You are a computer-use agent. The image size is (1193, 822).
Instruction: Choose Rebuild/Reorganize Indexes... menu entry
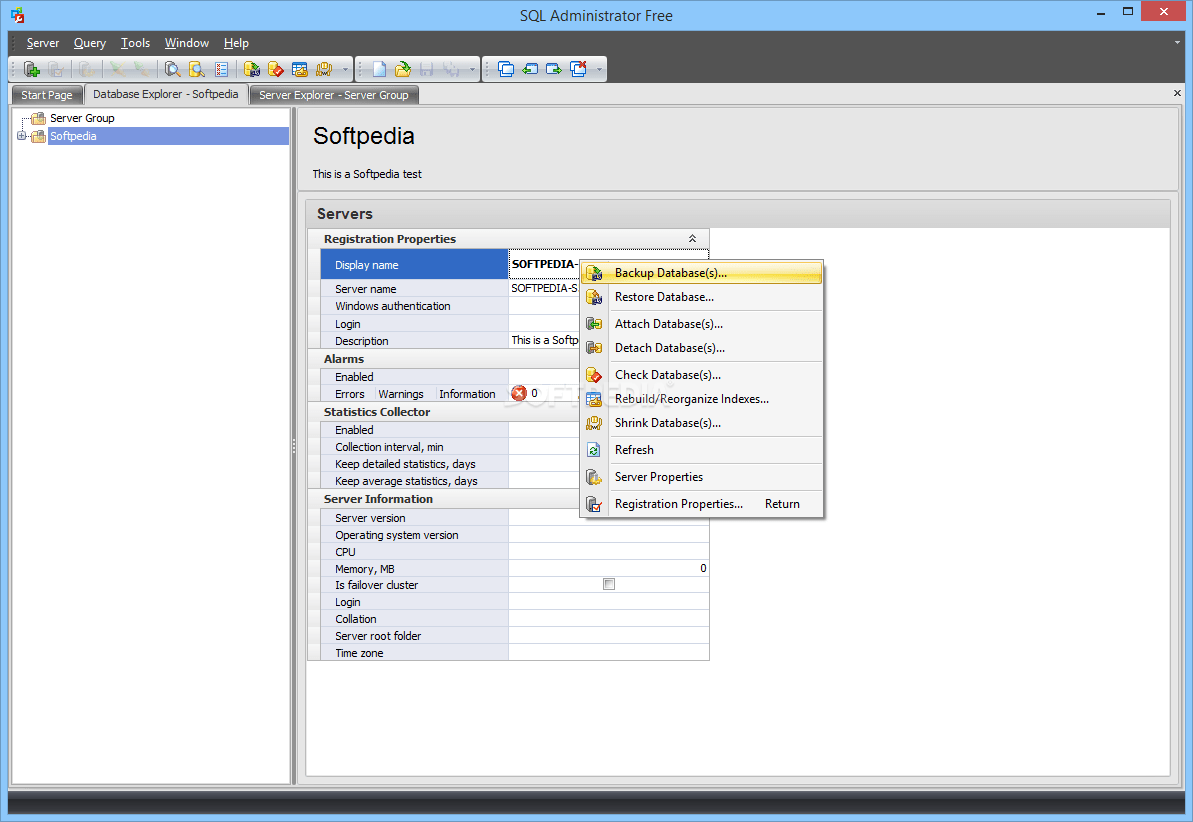(x=701, y=399)
